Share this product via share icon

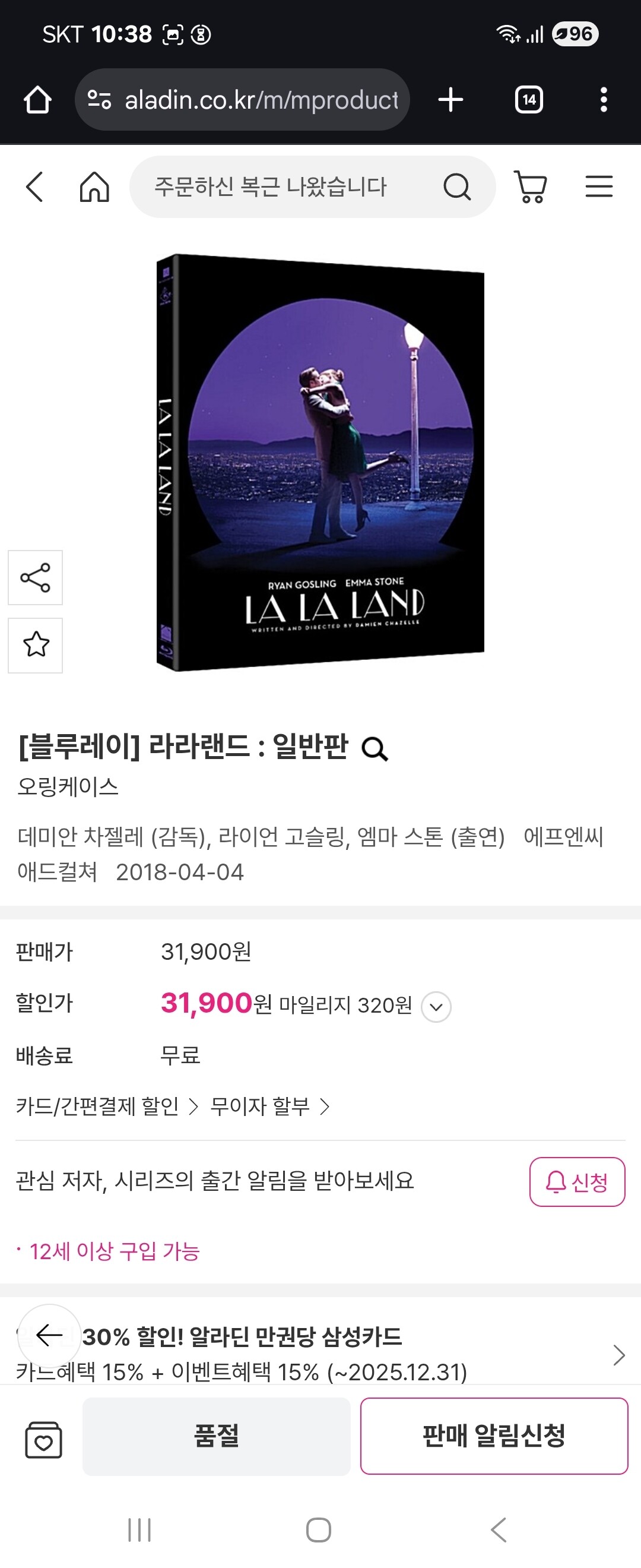[35, 578]
